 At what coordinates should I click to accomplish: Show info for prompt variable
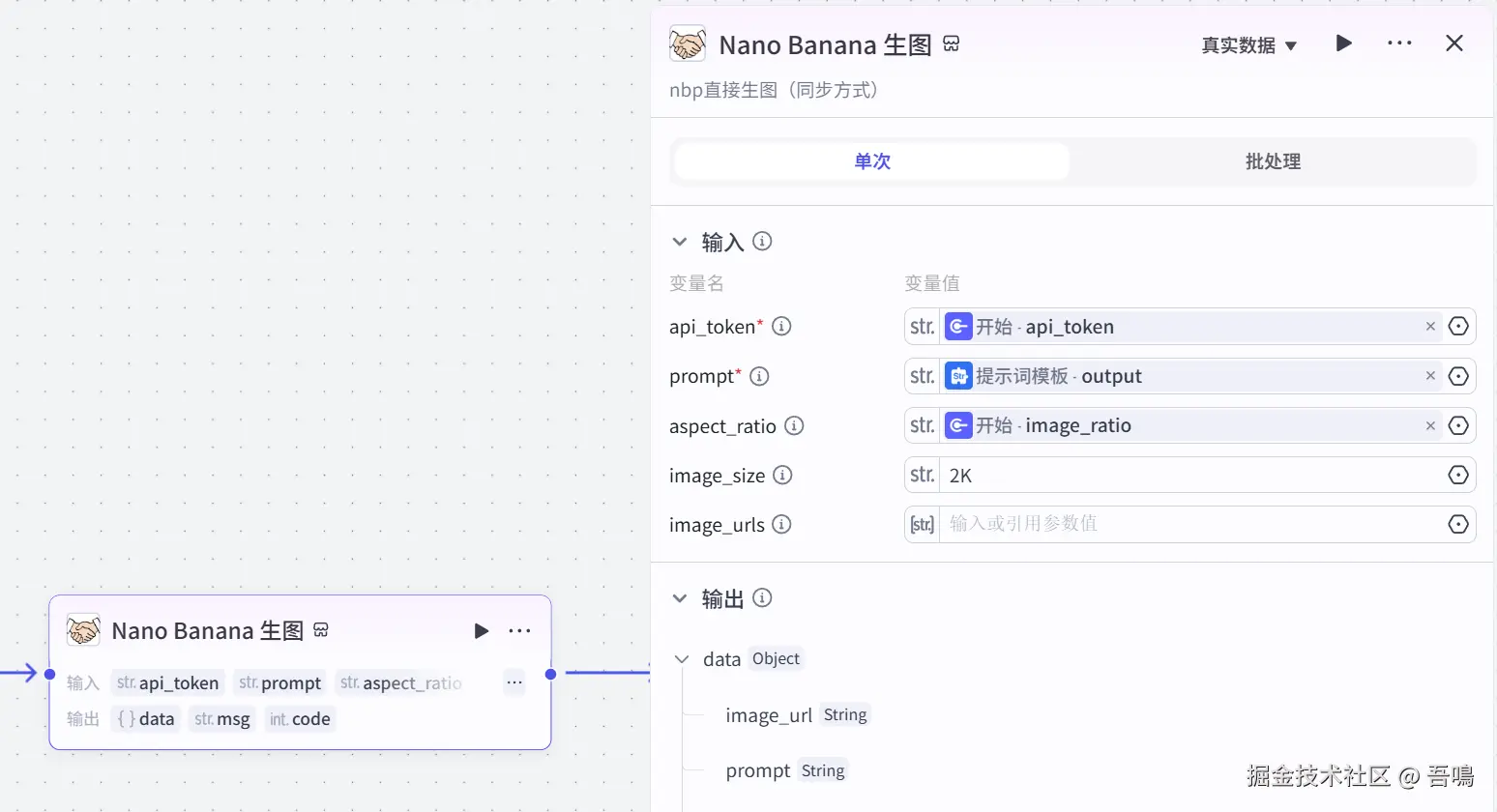[759, 376]
